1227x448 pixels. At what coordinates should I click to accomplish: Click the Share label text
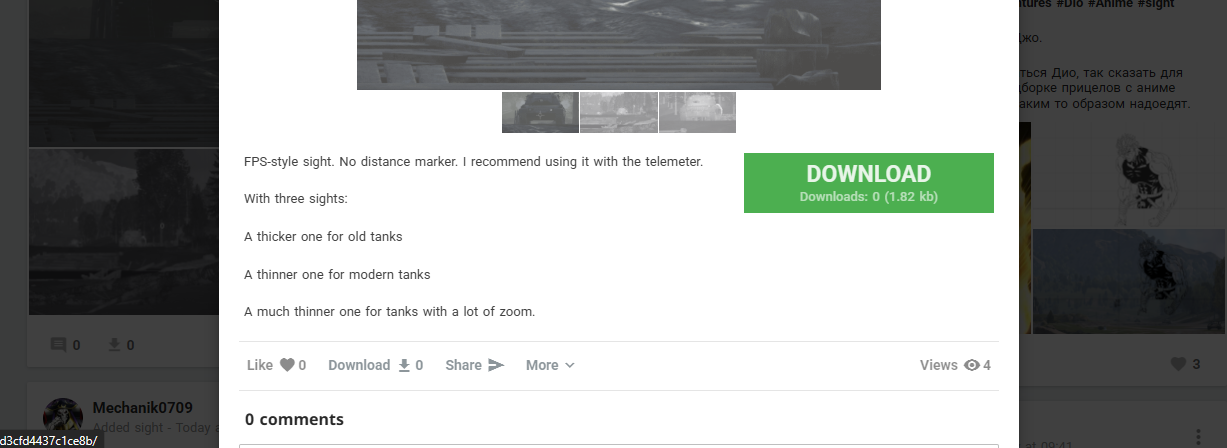(x=464, y=366)
